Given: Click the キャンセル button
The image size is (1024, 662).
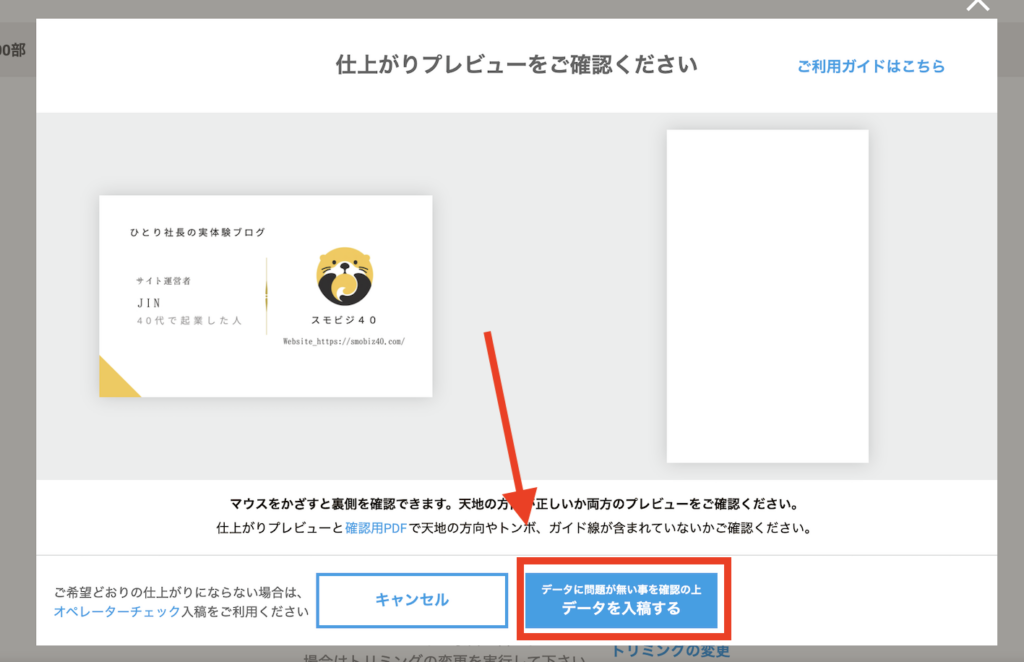Looking at the screenshot, I should coord(412,600).
